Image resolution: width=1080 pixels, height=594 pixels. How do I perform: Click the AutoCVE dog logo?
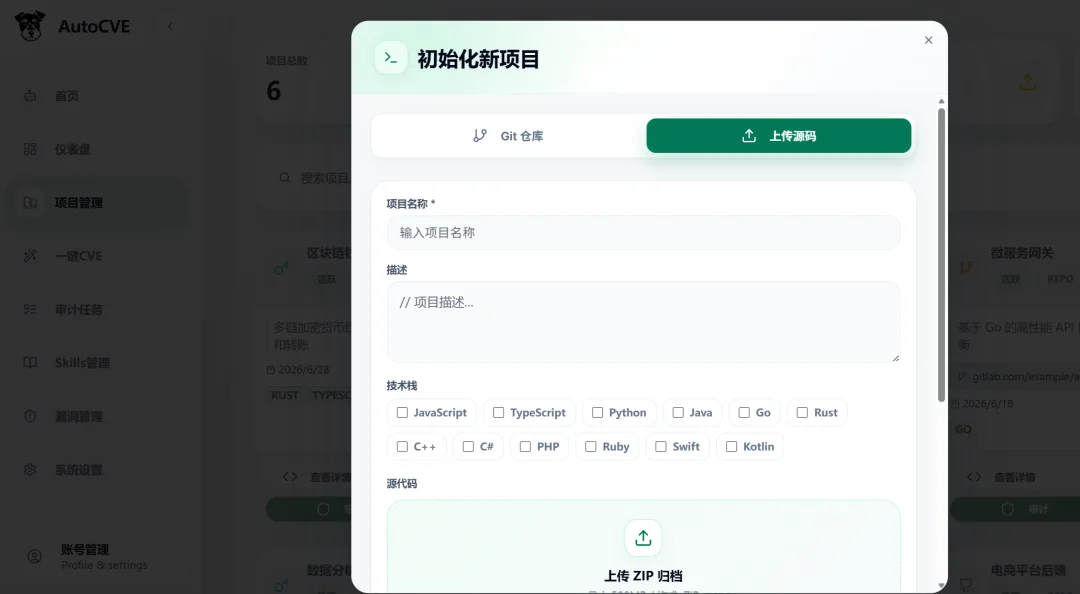point(30,26)
